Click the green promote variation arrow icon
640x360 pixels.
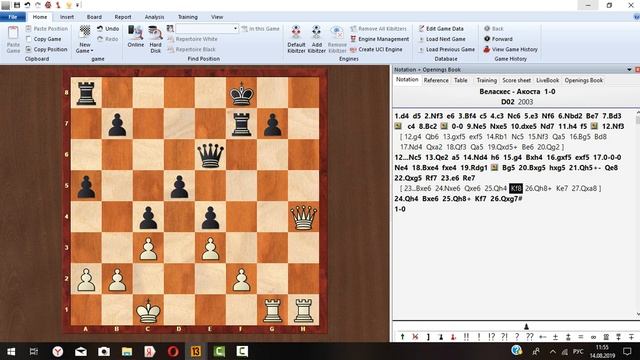coord(402,337)
